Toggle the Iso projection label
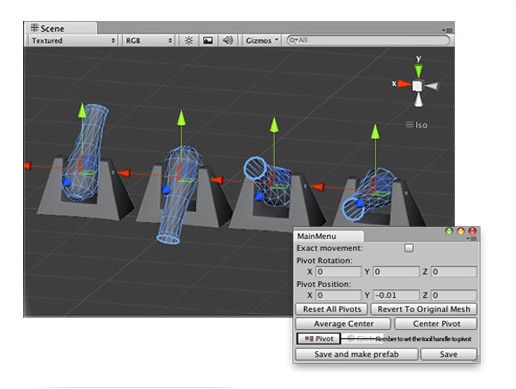 click(416, 125)
